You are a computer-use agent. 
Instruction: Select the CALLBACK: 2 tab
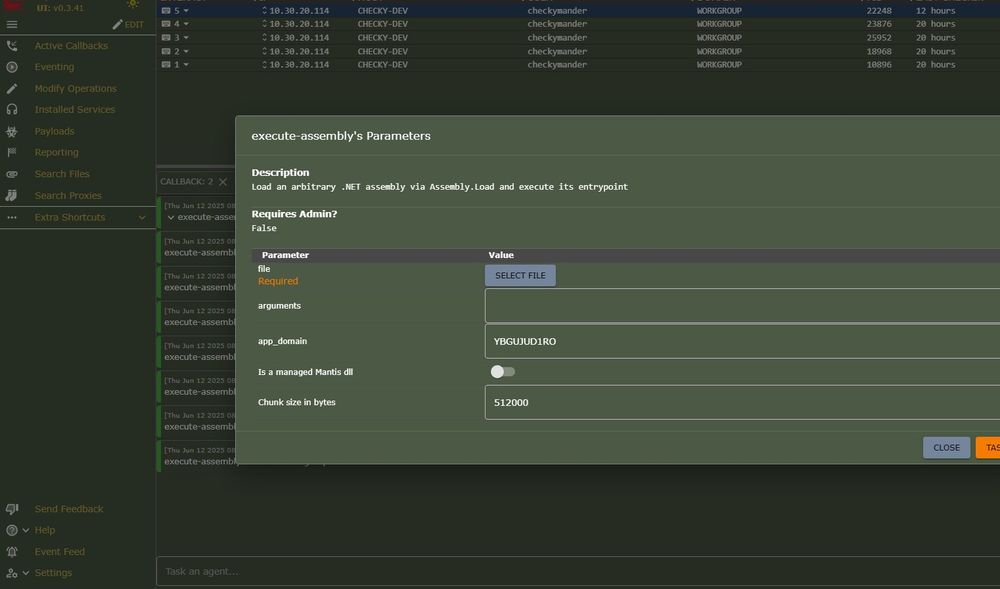coord(186,182)
